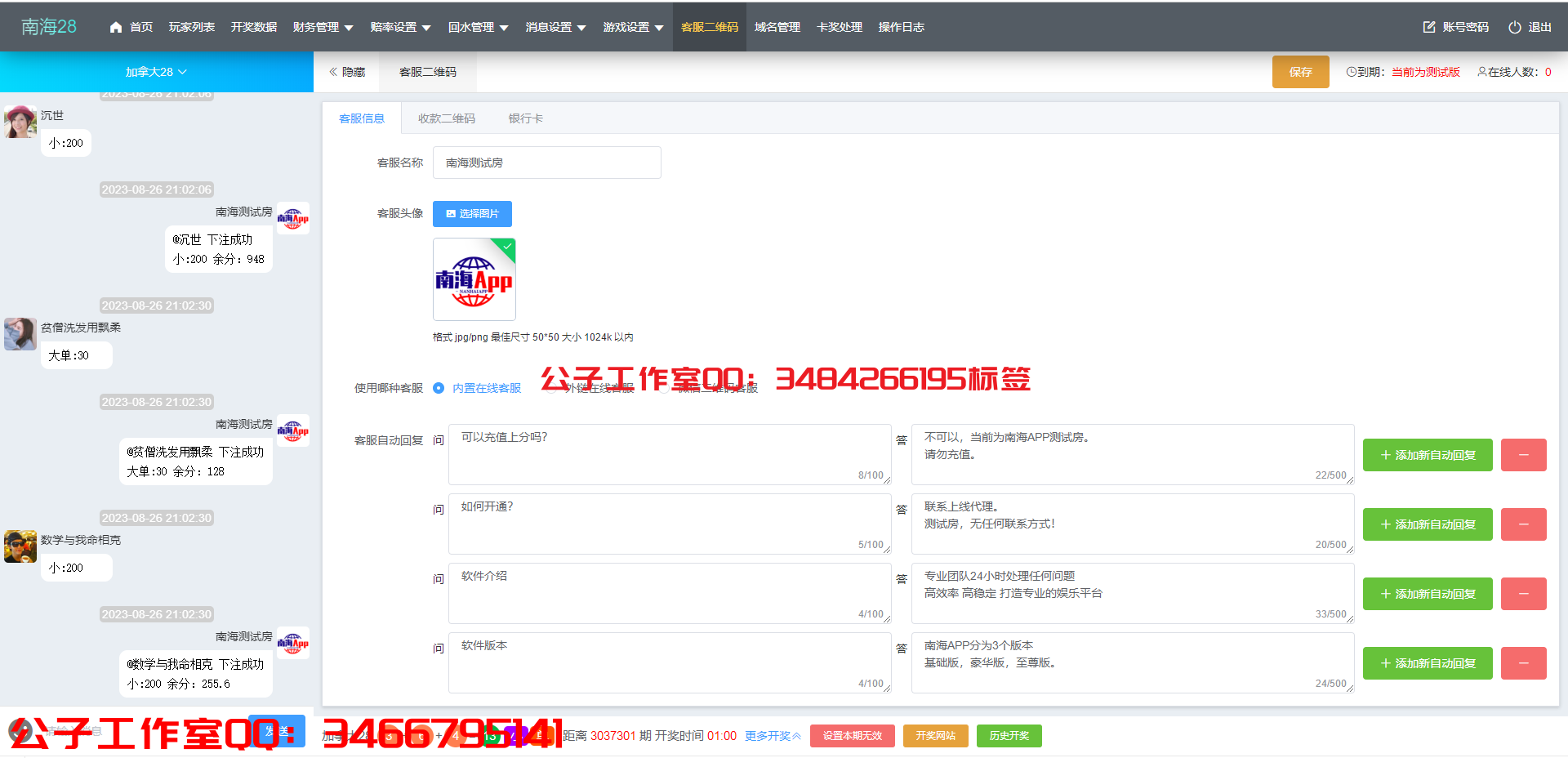Open 账号密码 account password settings
The height and width of the screenshot is (758, 1568).
pyautogui.click(x=1455, y=27)
